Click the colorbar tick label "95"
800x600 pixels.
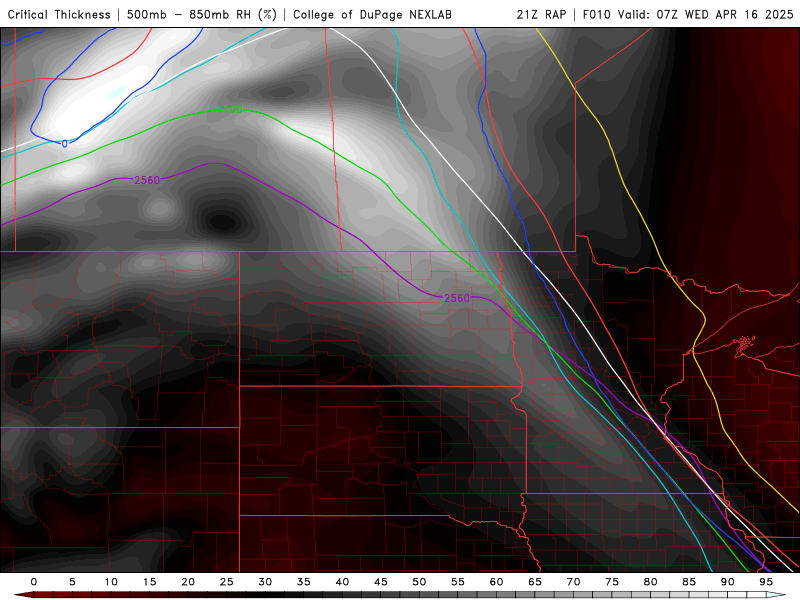click(766, 582)
